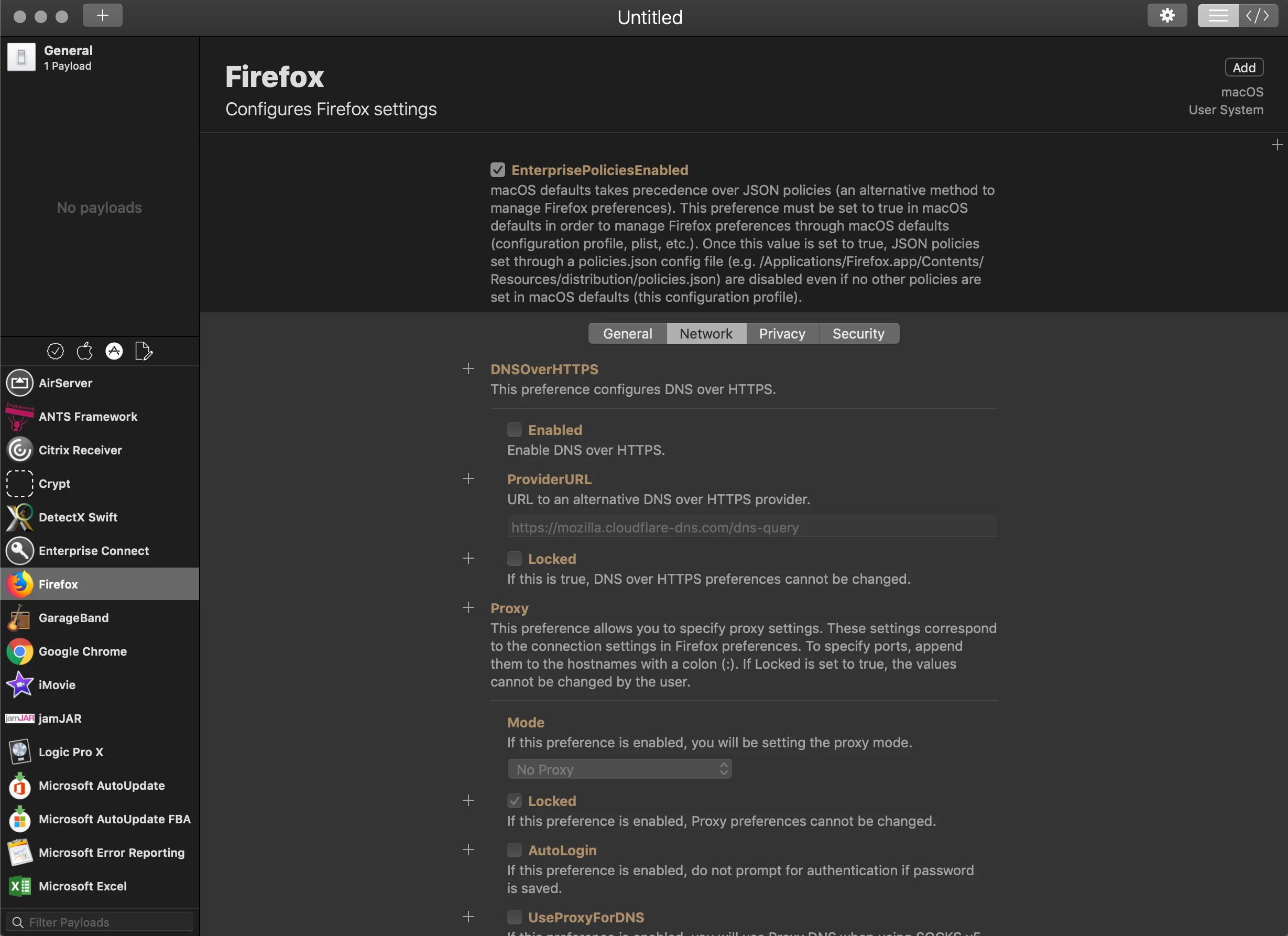The height and width of the screenshot is (936, 1288).
Task: Enable the DNS over HTTPS Enabled checkbox
Action: 514,430
